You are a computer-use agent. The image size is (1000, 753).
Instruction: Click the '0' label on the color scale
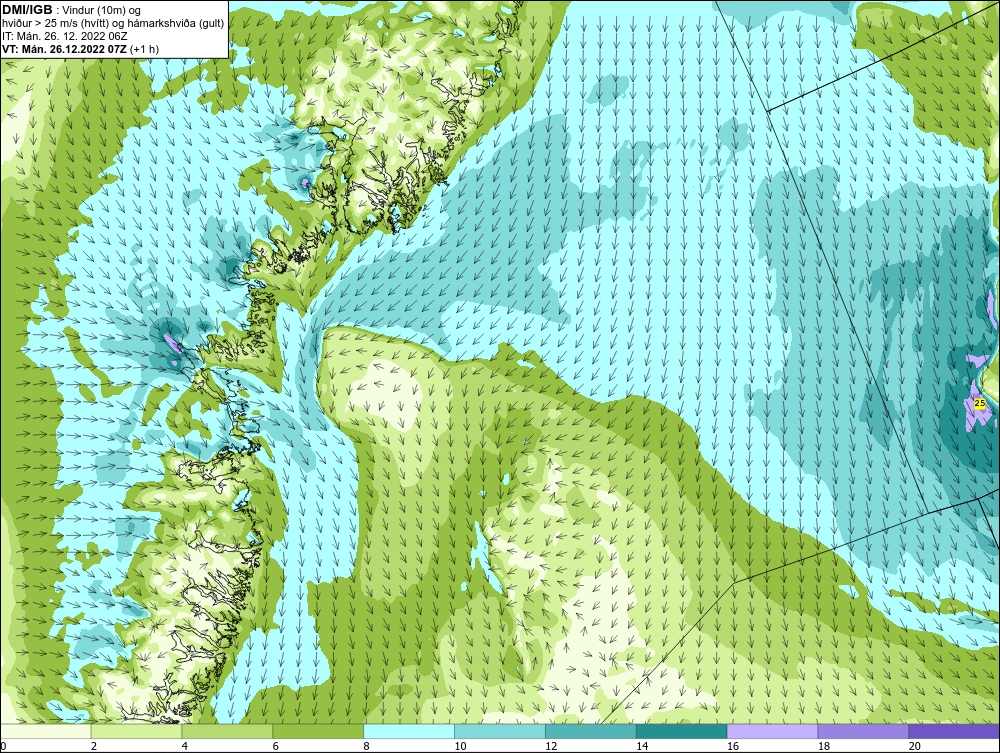pos(3,746)
